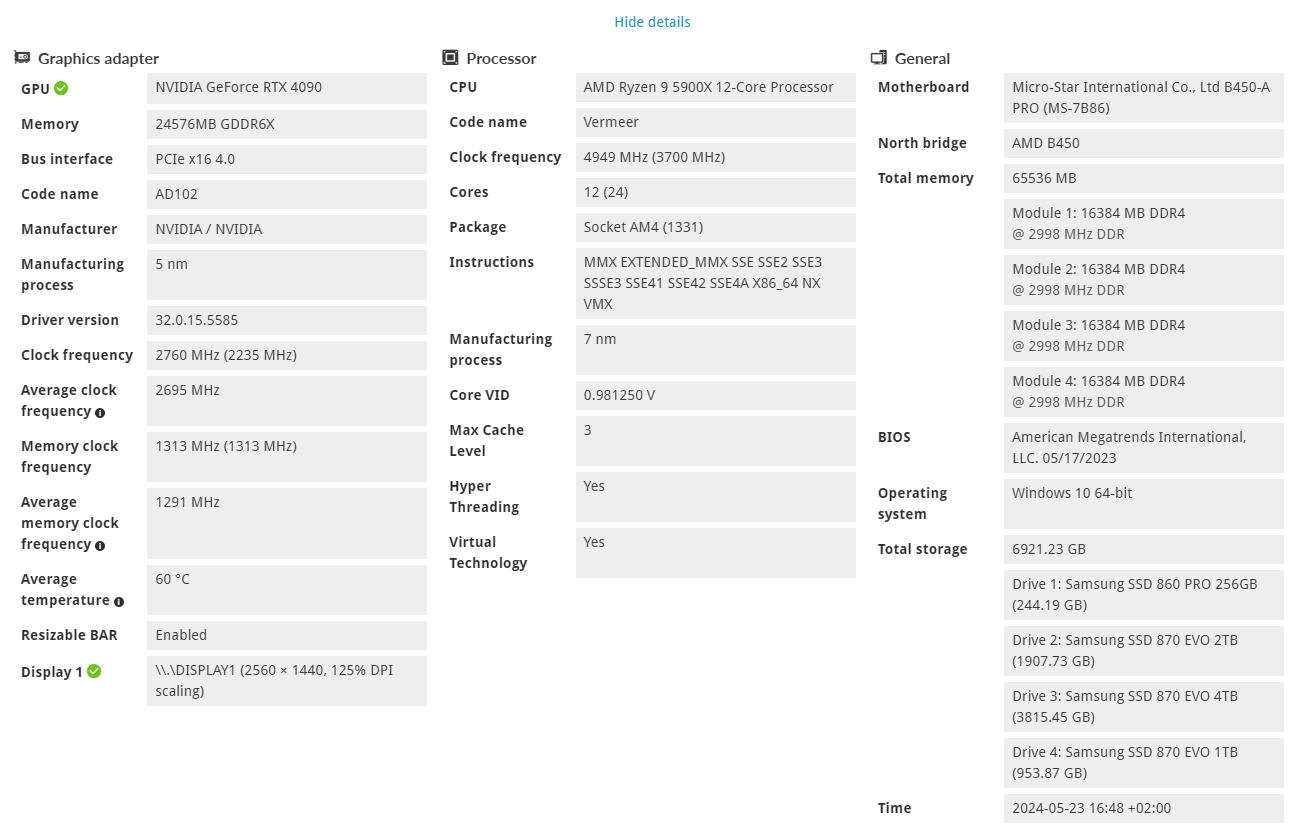The width and height of the screenshot is (1289, 828).
Task: Click the Module 4 memory entry
Action: point(1144,392)
